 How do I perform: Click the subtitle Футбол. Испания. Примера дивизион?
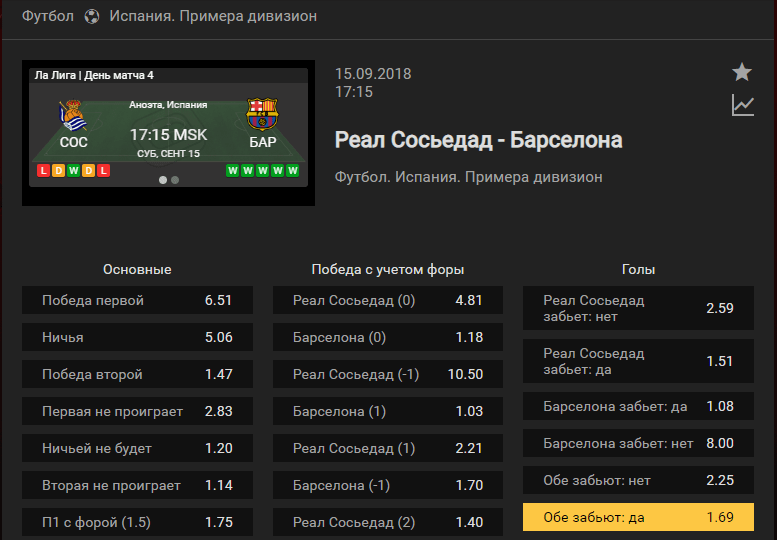coord(469,177)
